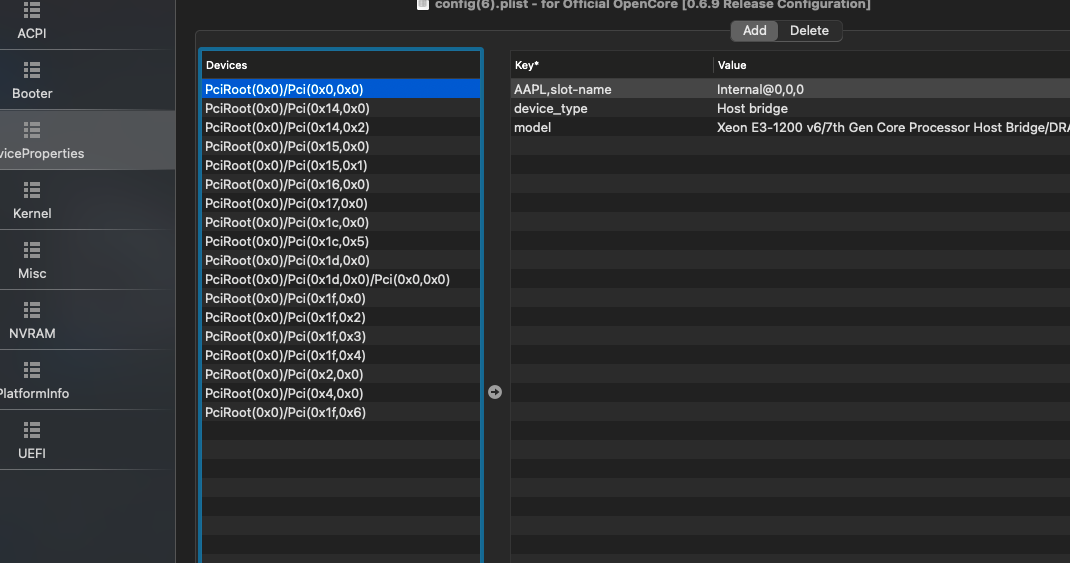The width and height of the screenshot is (1070, 563).
Task: Select device PciRoot(0x0)/Pci(0x14,0x0)
Action: [287, 108]
